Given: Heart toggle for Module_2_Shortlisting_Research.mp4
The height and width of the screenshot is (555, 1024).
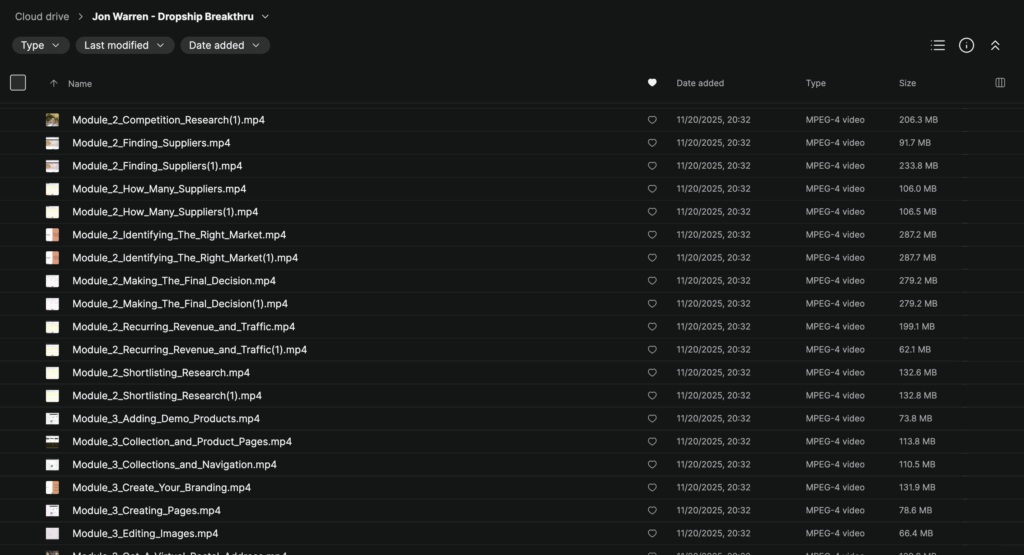Looking at the screenshot, I should 652,373.
